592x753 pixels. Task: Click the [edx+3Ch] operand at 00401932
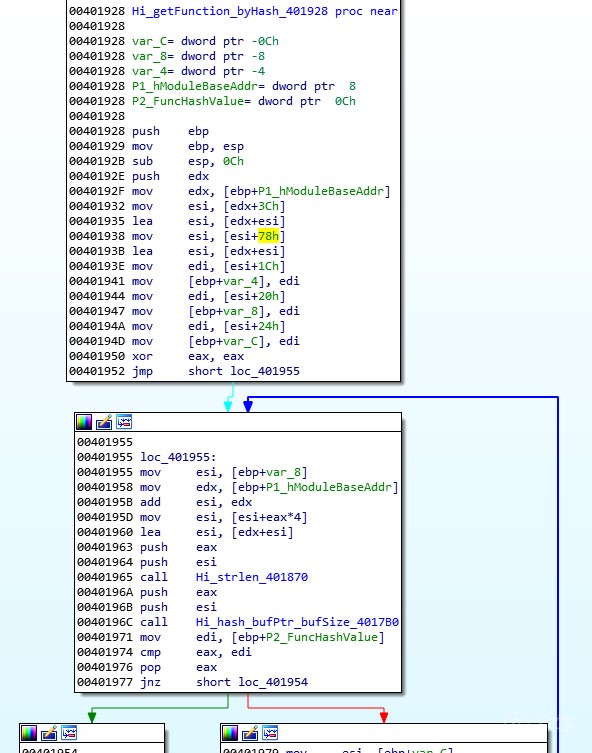254,206
